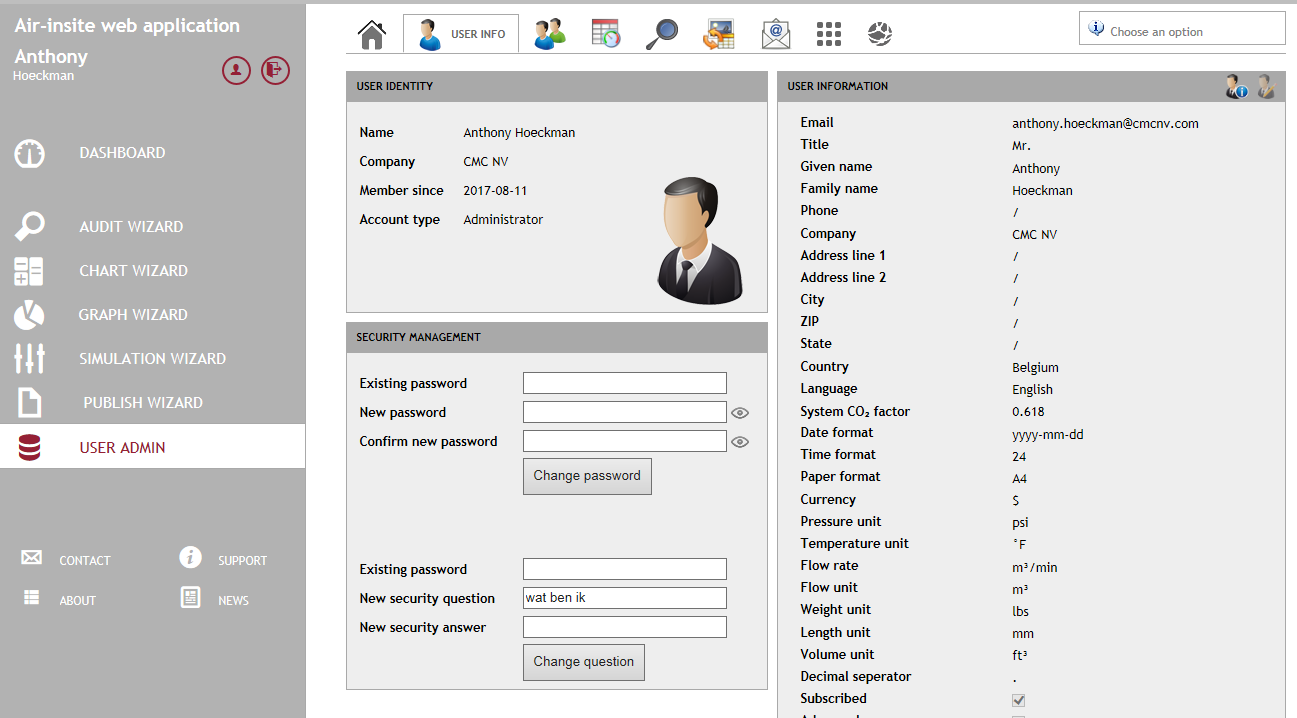1297x718 pixels.
Task: Open the globe tab icon
Action: (880, 34)
